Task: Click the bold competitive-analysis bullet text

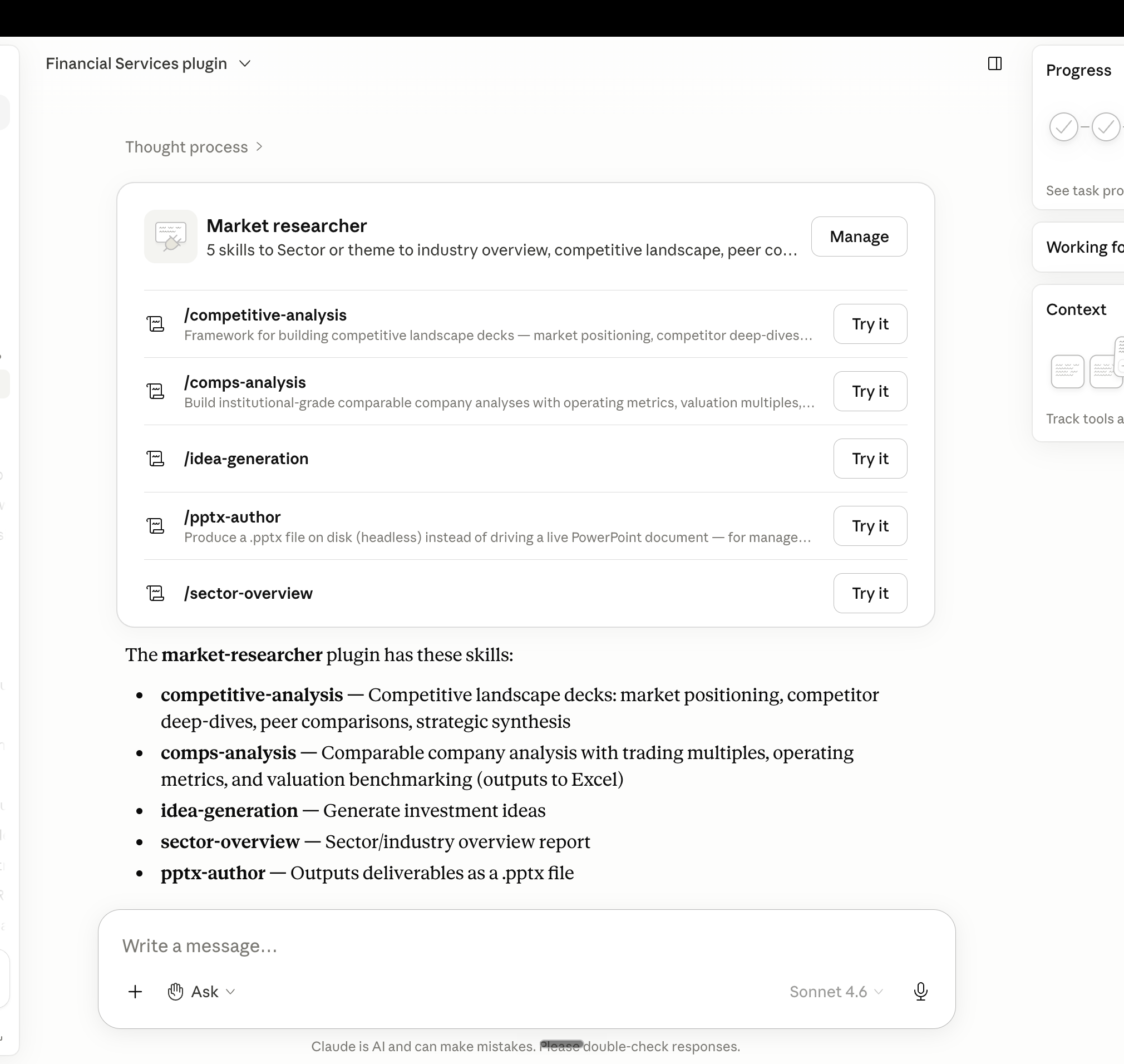Action: (252, 695)
